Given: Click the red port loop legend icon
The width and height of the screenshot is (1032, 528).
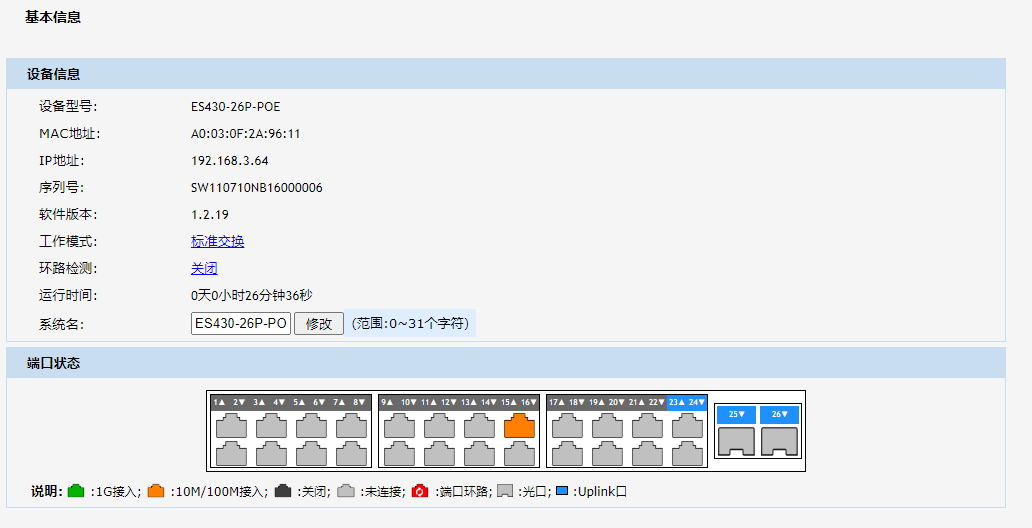Looking at the screenshot, I should click(420, 491).
